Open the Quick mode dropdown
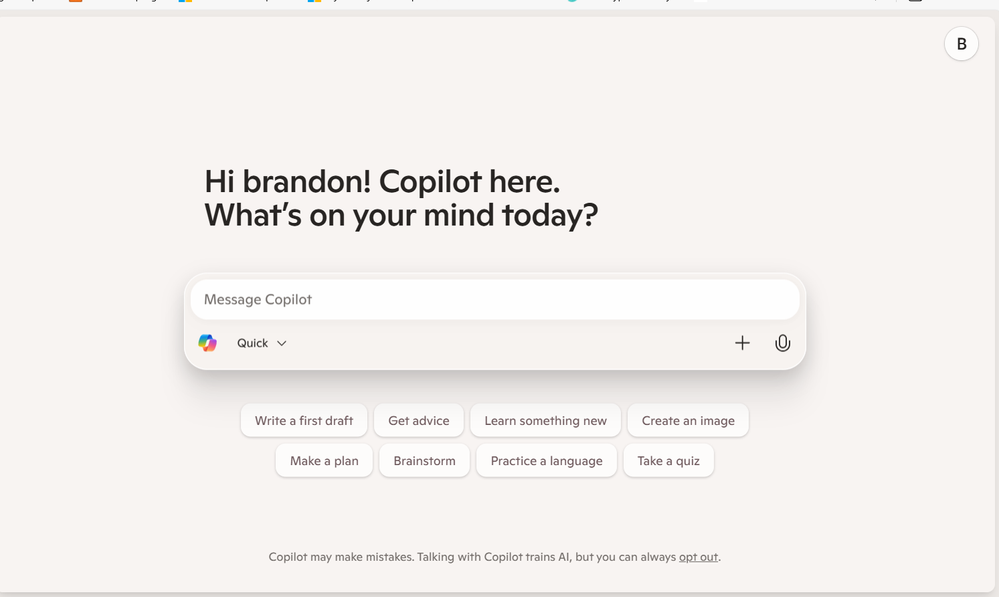The image size is (999, 597). click(261, 343)
